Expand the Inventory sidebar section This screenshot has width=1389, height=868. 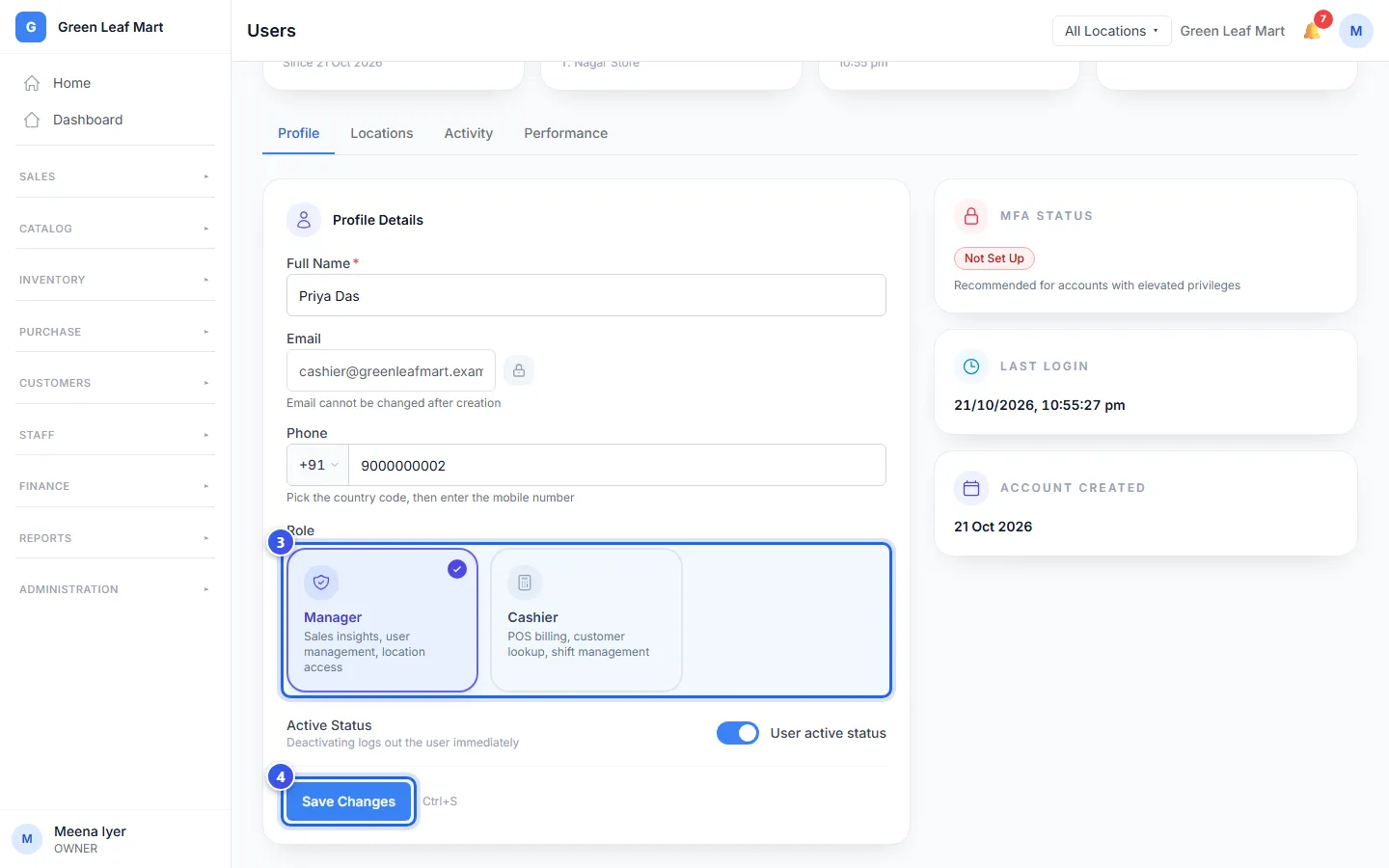115,280
